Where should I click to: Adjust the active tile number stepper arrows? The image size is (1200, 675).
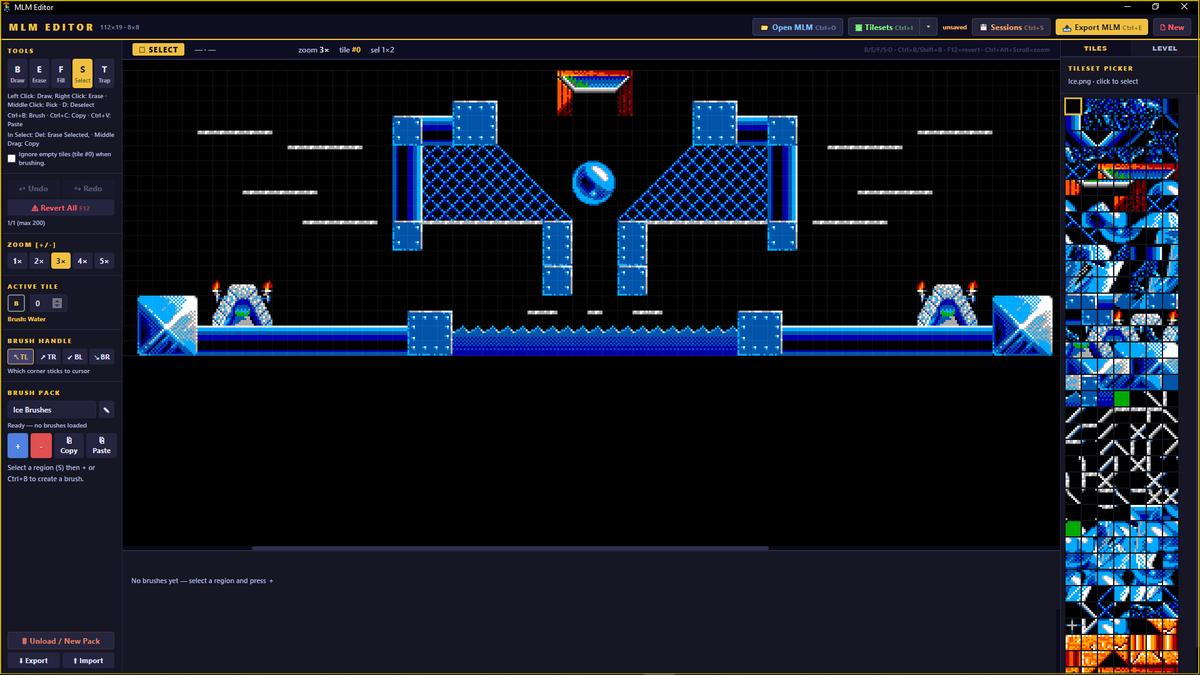pos(58,303)
